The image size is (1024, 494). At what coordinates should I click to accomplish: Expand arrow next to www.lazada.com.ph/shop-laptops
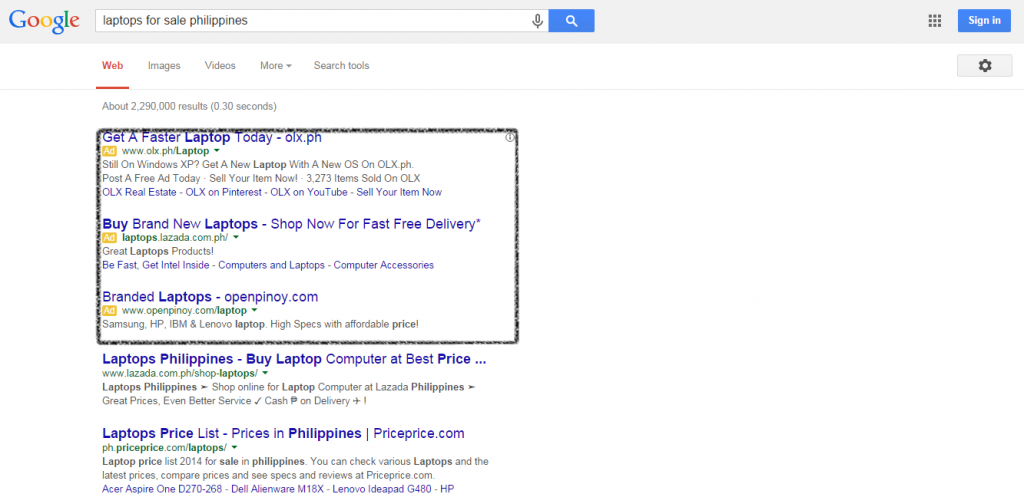(265, 373)
